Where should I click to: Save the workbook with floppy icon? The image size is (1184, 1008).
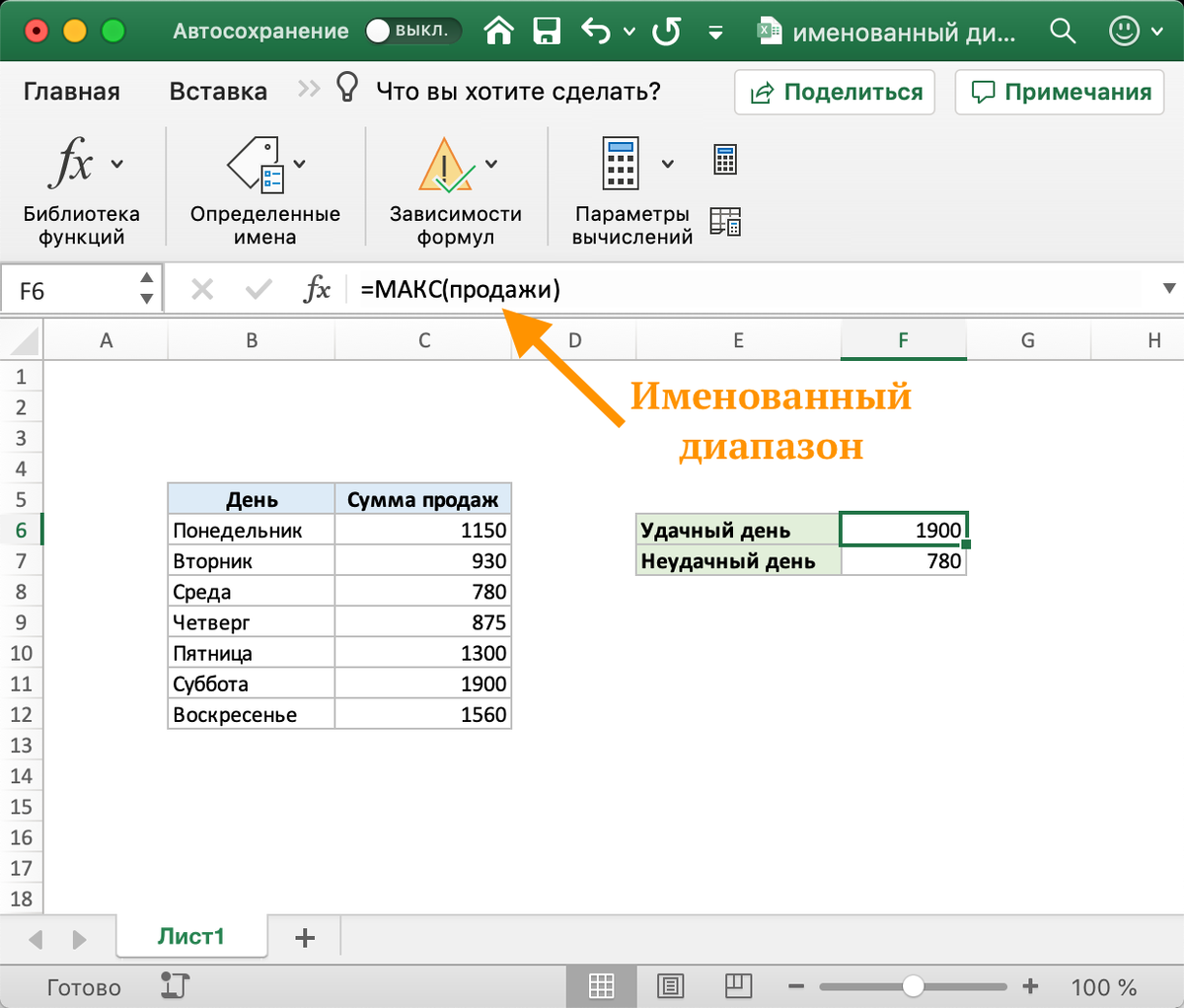(x=547, y=32)
